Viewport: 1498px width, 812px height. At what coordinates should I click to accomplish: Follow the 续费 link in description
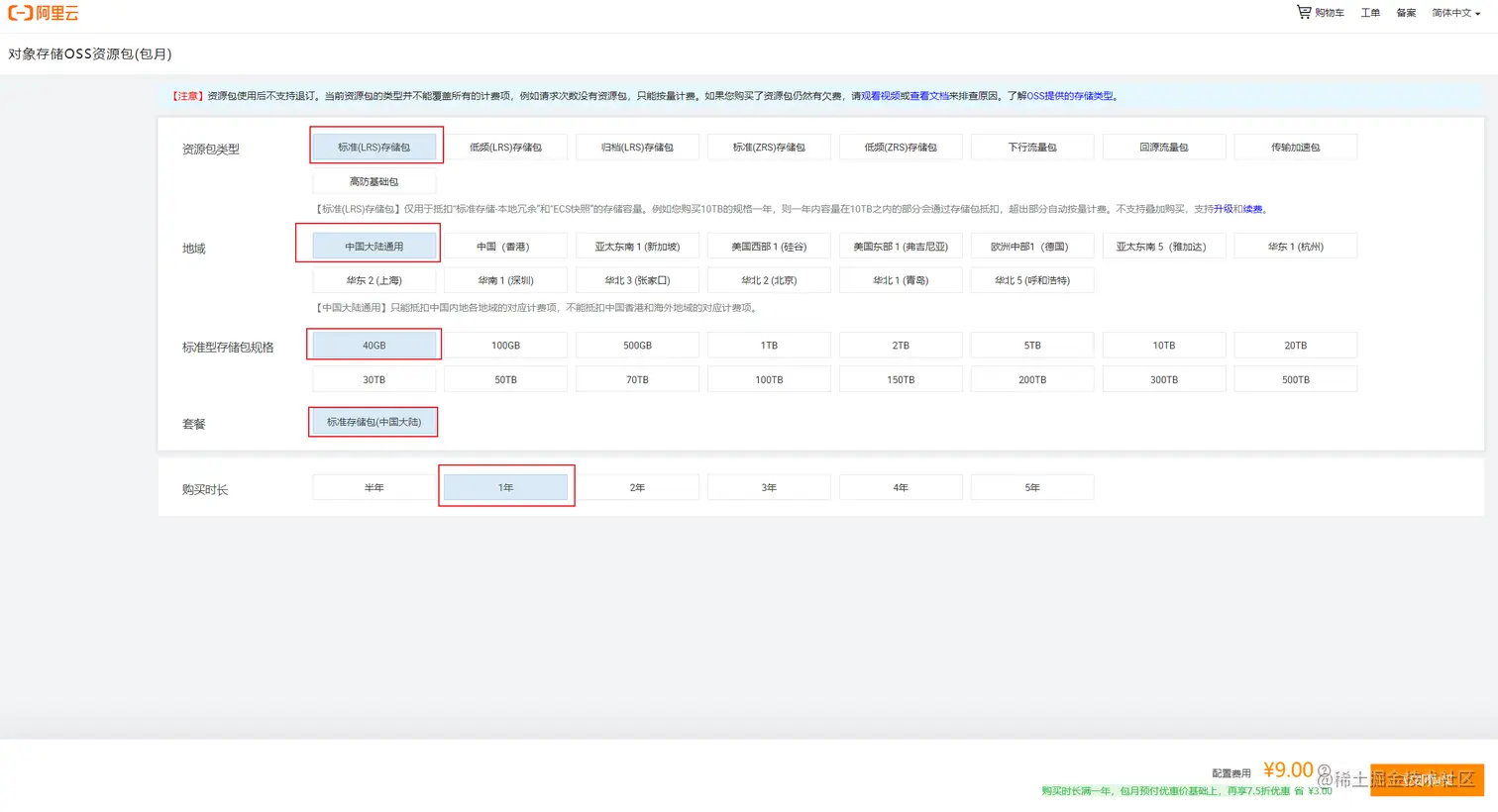[1253, 209]
